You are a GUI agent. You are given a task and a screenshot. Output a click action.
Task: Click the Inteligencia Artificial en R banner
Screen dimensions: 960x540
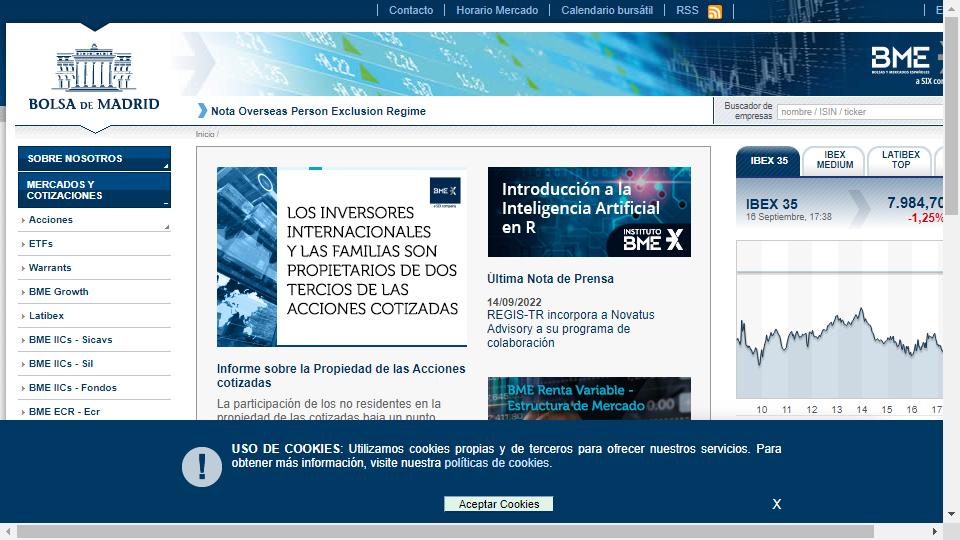tap(589, 212)
